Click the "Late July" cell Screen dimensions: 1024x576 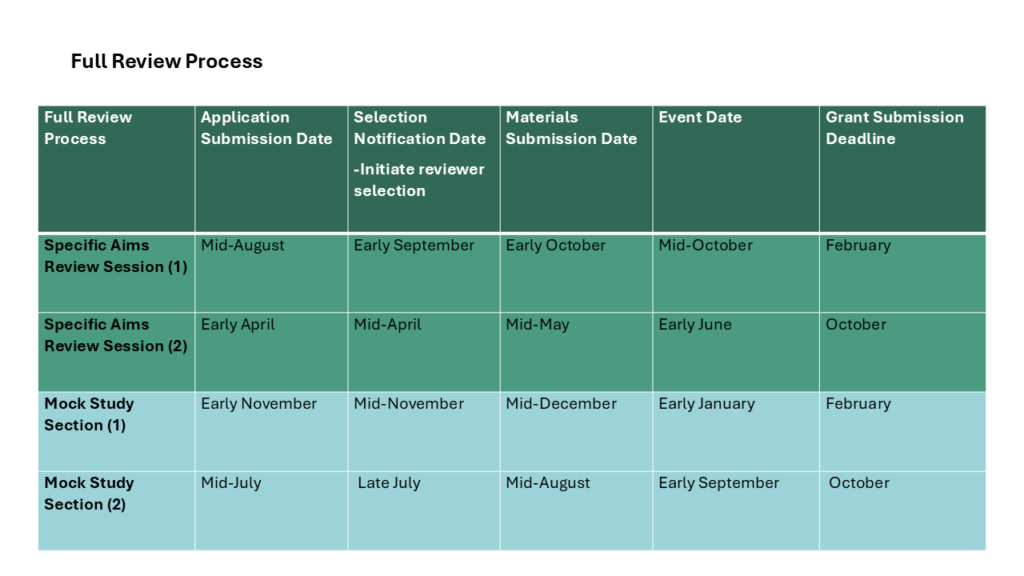[x=389, y=482]
